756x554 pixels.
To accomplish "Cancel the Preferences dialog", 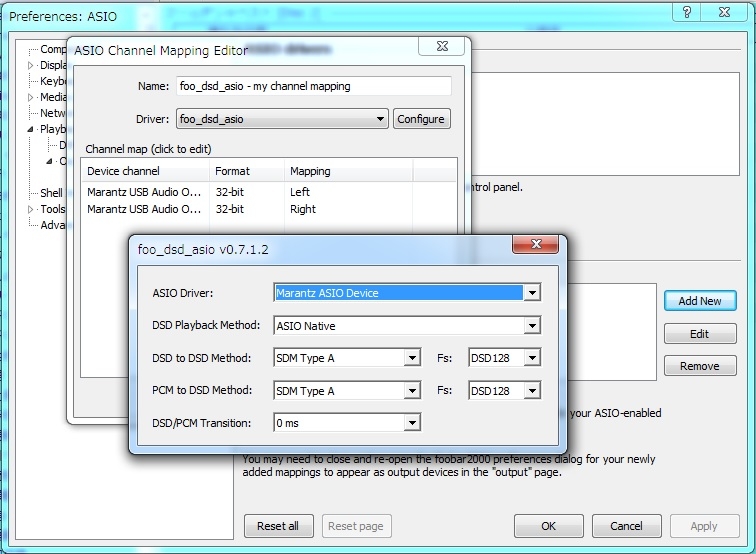I will tap(626, 526).
